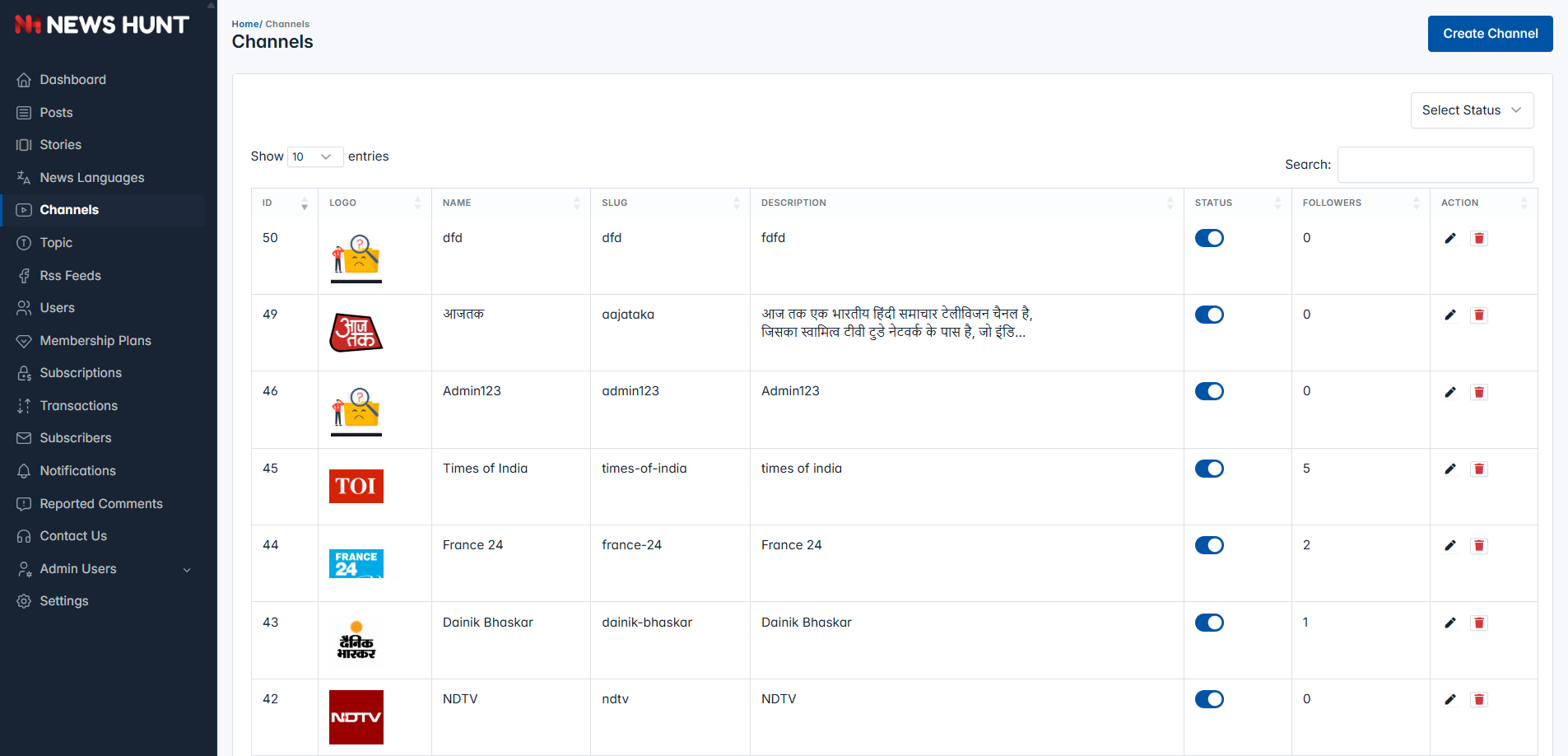1568x756 pixels.
Task: Turn off France 24 status switch
Action: (1209, 545)
